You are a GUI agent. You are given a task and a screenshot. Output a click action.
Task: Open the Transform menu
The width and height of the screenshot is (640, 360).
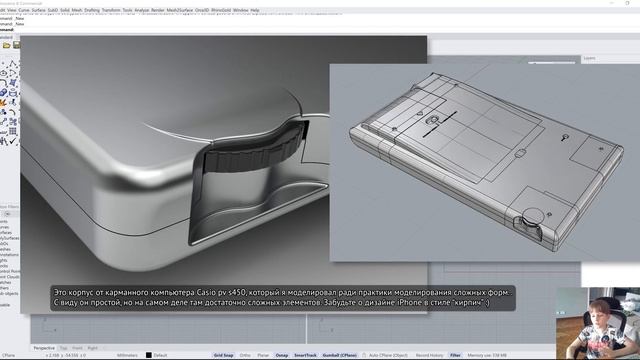(x=111, y=10)
